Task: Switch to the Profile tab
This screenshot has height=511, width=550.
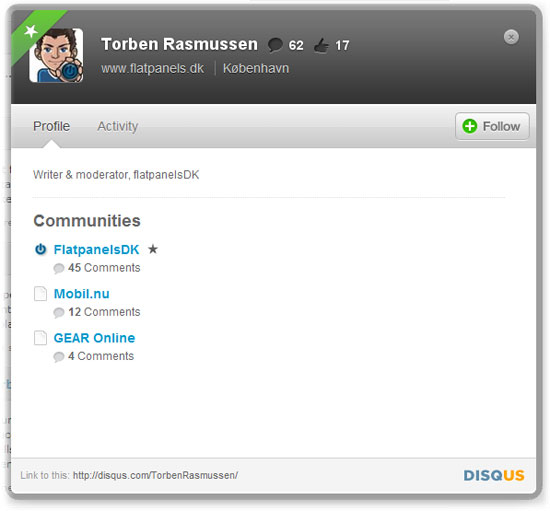Action: (x=52, y=126)
